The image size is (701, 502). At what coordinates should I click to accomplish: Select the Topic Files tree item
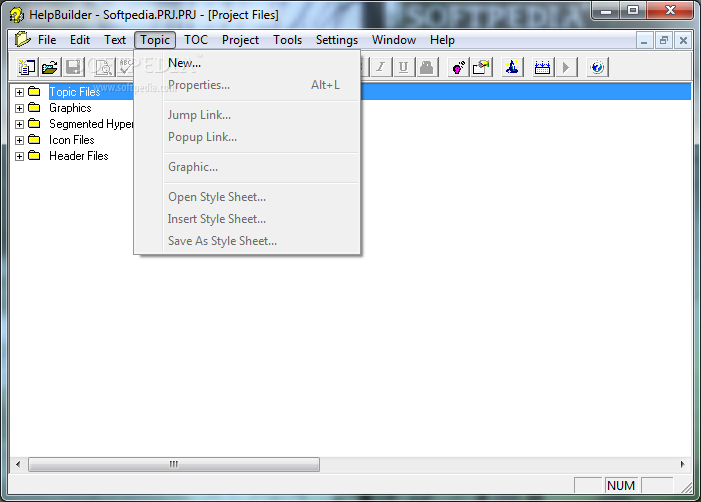click(75, 92)
